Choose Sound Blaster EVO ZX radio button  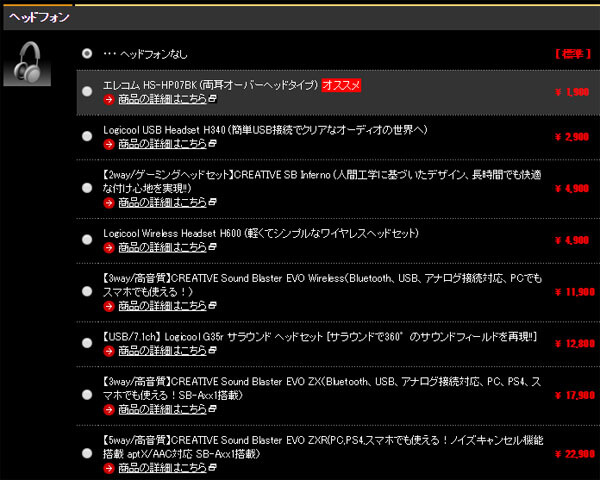pyautogui.click(x=87, y=394)
